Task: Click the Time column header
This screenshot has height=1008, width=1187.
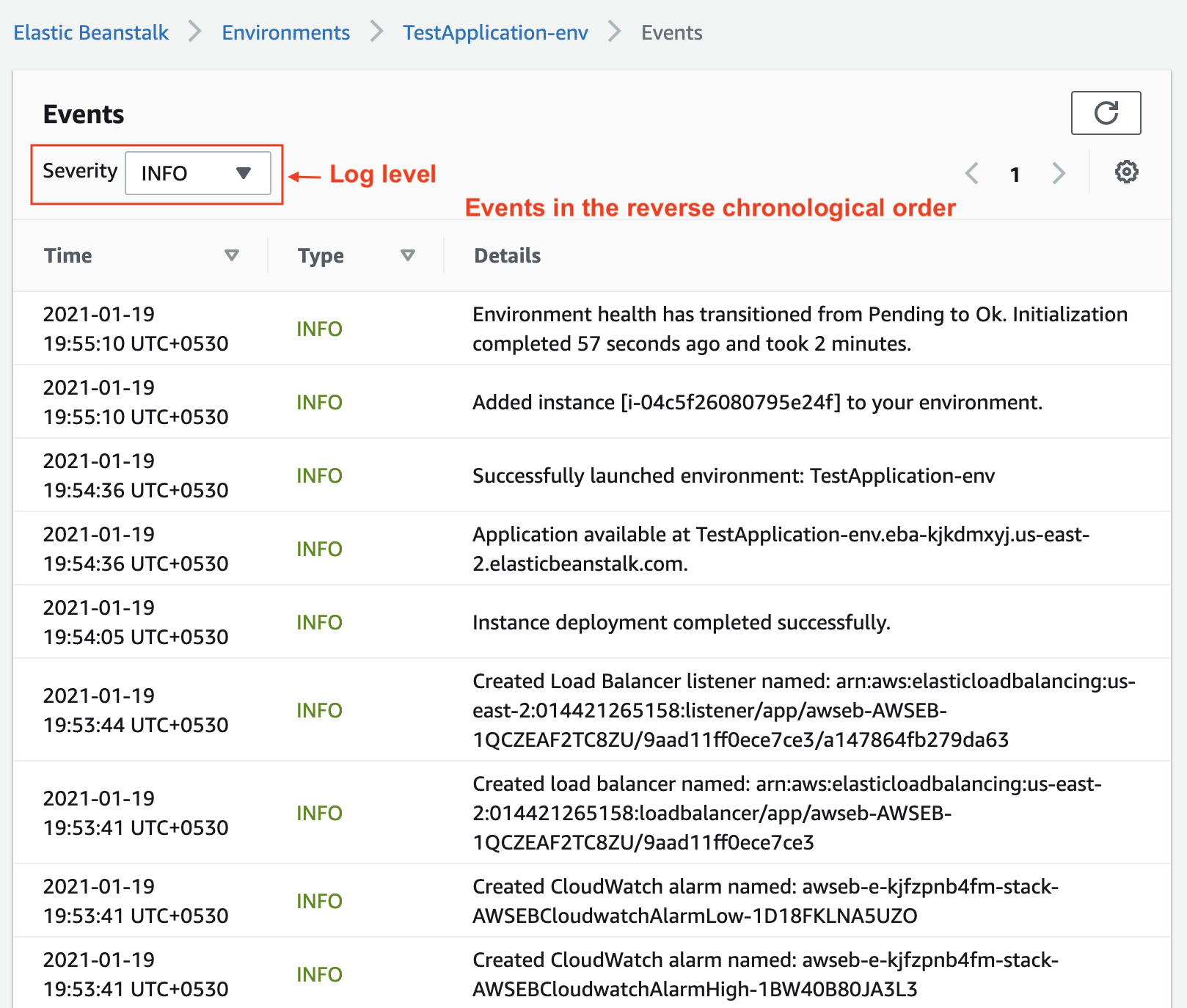Action: [x=68, y=255]
